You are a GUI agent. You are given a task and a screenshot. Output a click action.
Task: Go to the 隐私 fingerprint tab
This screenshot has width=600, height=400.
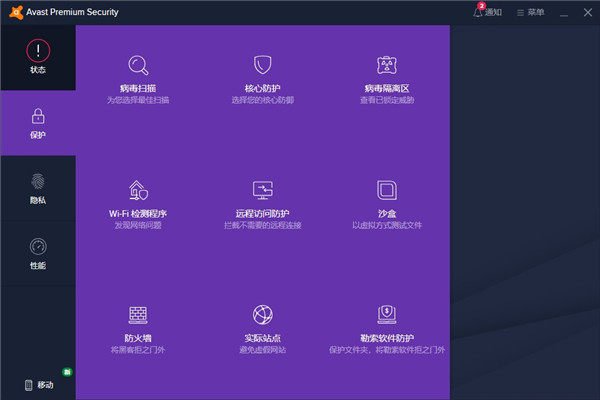coord(38,188)
